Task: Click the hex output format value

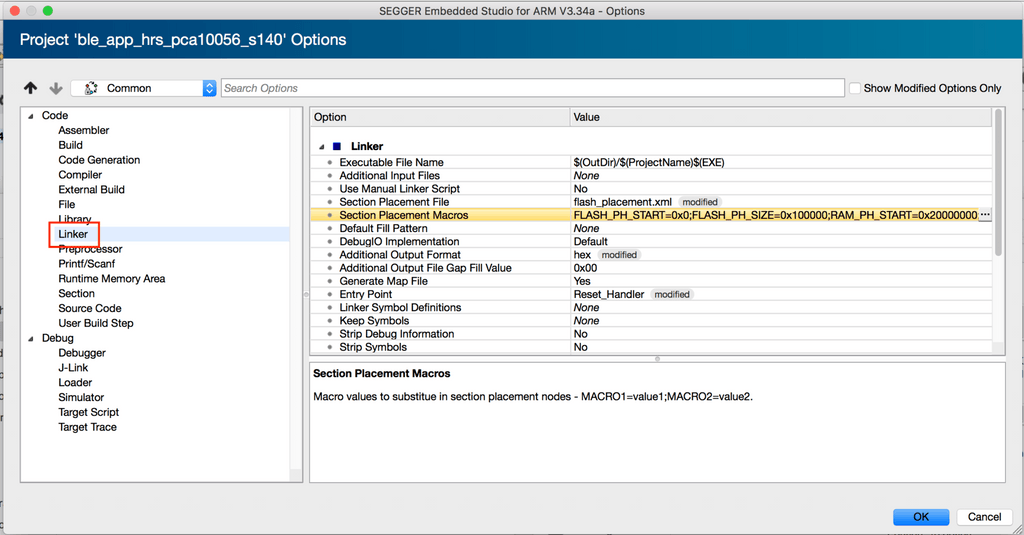Action: pos(582,255)
